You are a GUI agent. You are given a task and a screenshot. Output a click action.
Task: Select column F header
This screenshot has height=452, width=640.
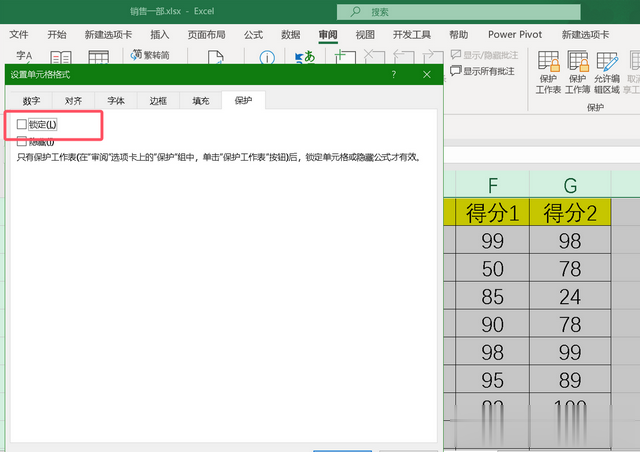tap(493, 185)
